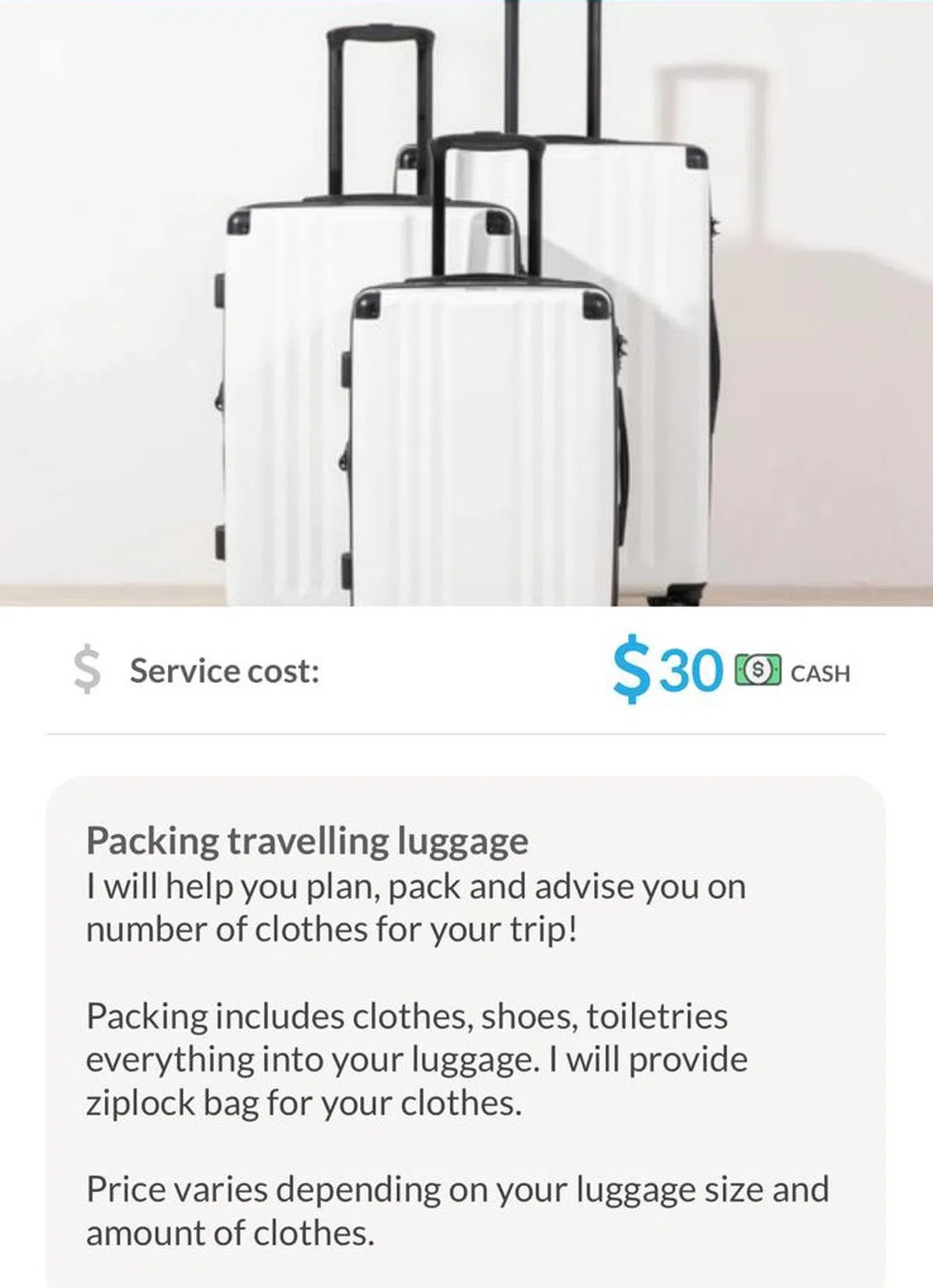Click the 'Price varies depending' paragraph
Screen dimensions: 933x1288
(x=457, y=1210)
